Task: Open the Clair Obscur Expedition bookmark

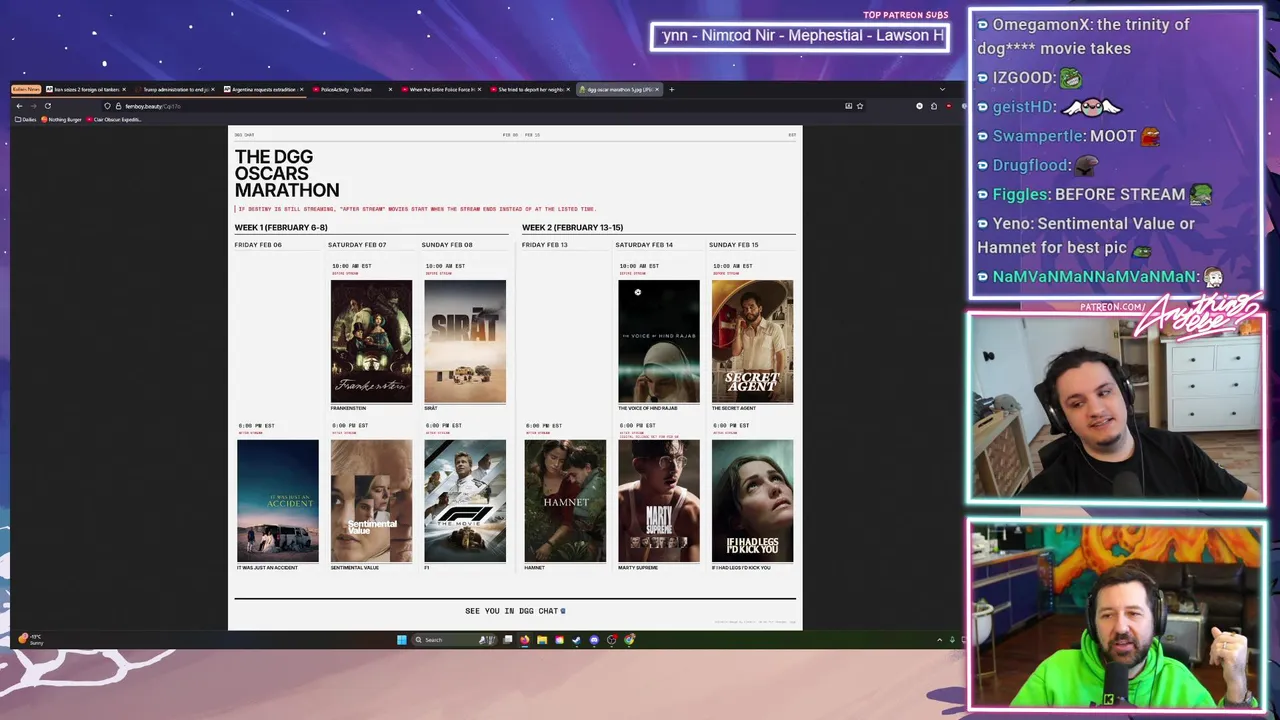Action: click(x=114, y=119)
